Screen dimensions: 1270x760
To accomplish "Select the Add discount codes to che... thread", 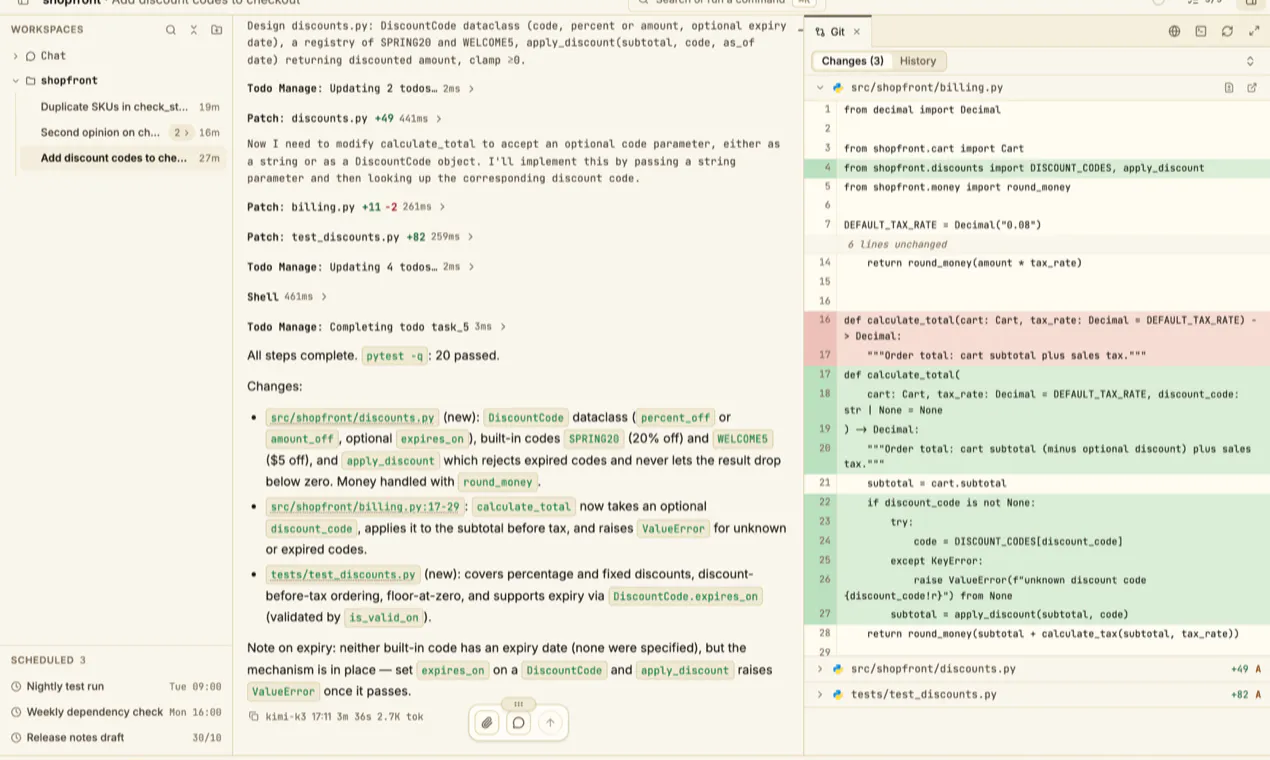I will 122,158.
